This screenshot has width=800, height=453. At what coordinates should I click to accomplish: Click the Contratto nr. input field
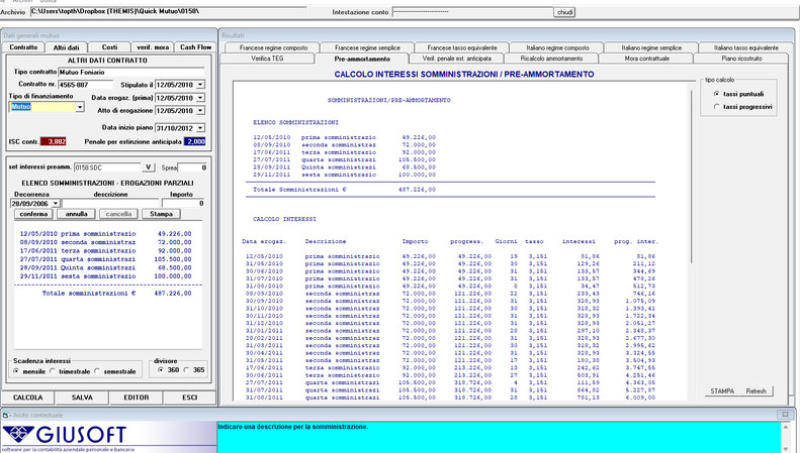click(83, 85)
